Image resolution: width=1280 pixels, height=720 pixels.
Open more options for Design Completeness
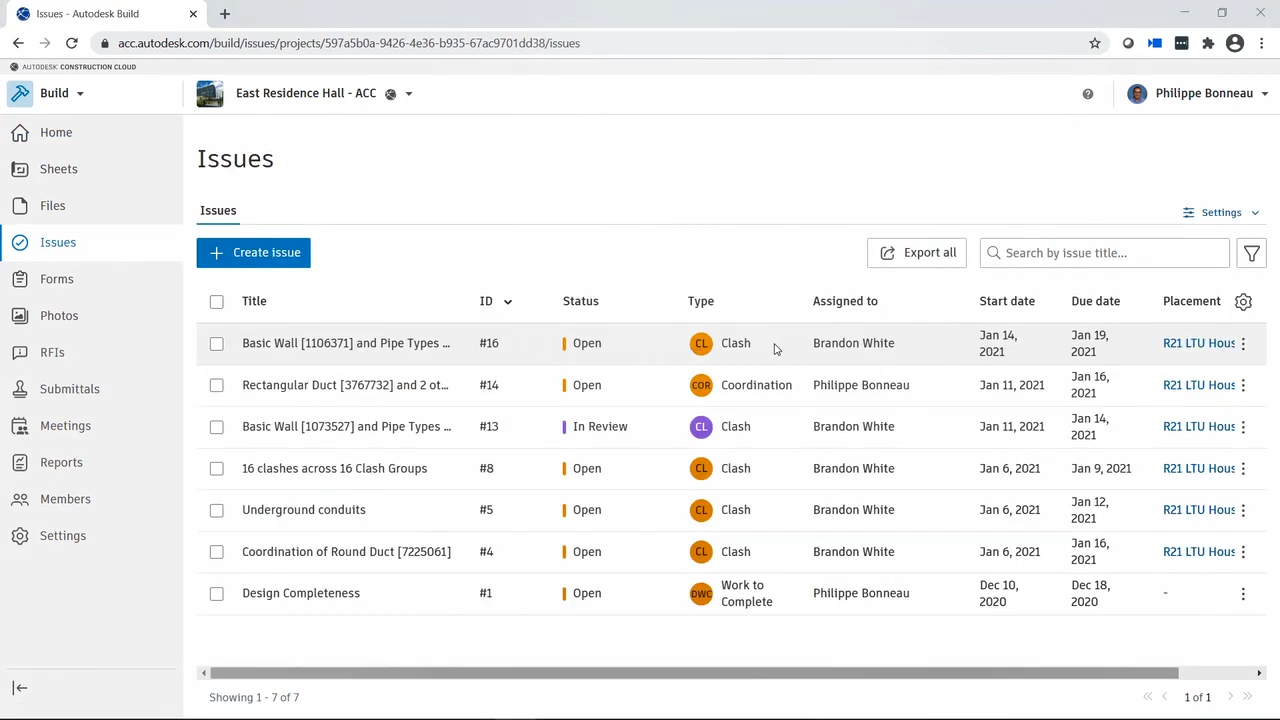pyautogui.click(x=1243, y=594)
